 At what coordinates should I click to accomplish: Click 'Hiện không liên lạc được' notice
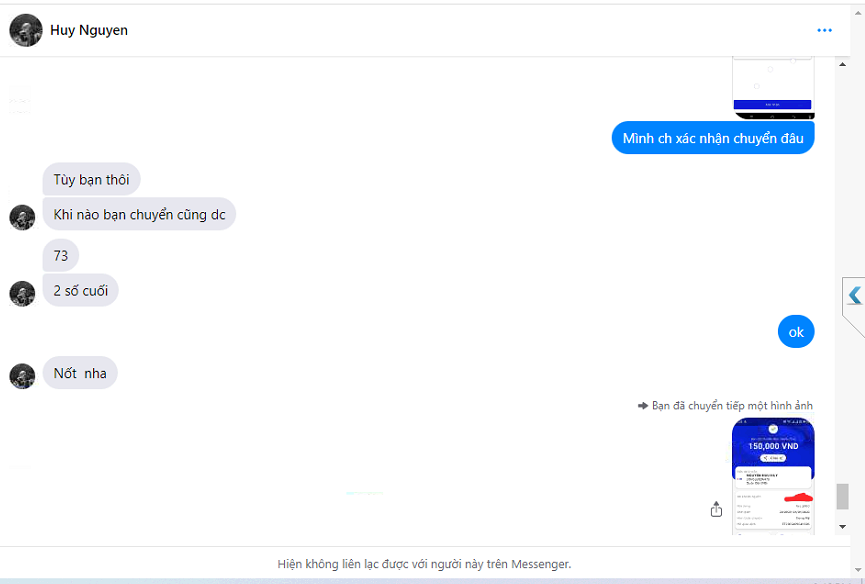[x=424, y=564]
